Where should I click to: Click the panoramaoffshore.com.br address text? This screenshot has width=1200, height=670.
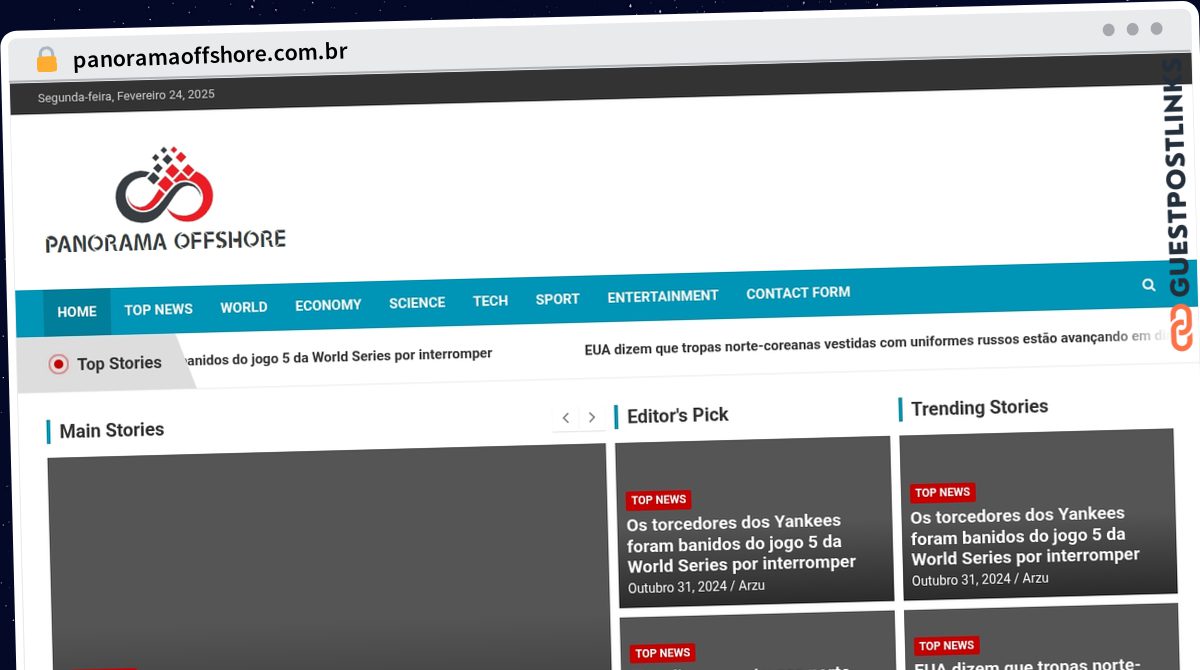tap(210, 56)
